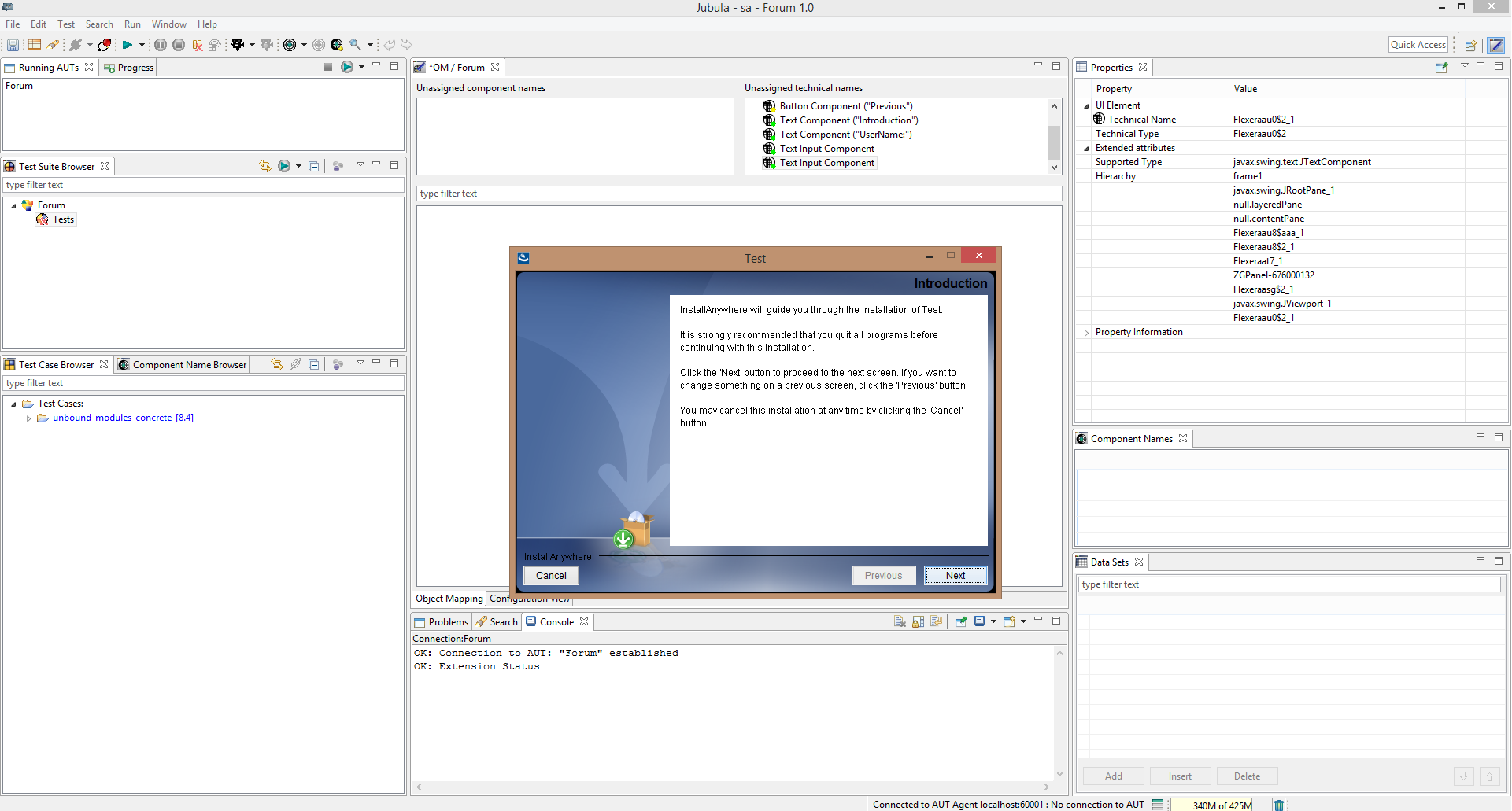Switch to Component Name Browser tab
Viewport: 1512px width, 811px height.
click(x=183, y=365)
